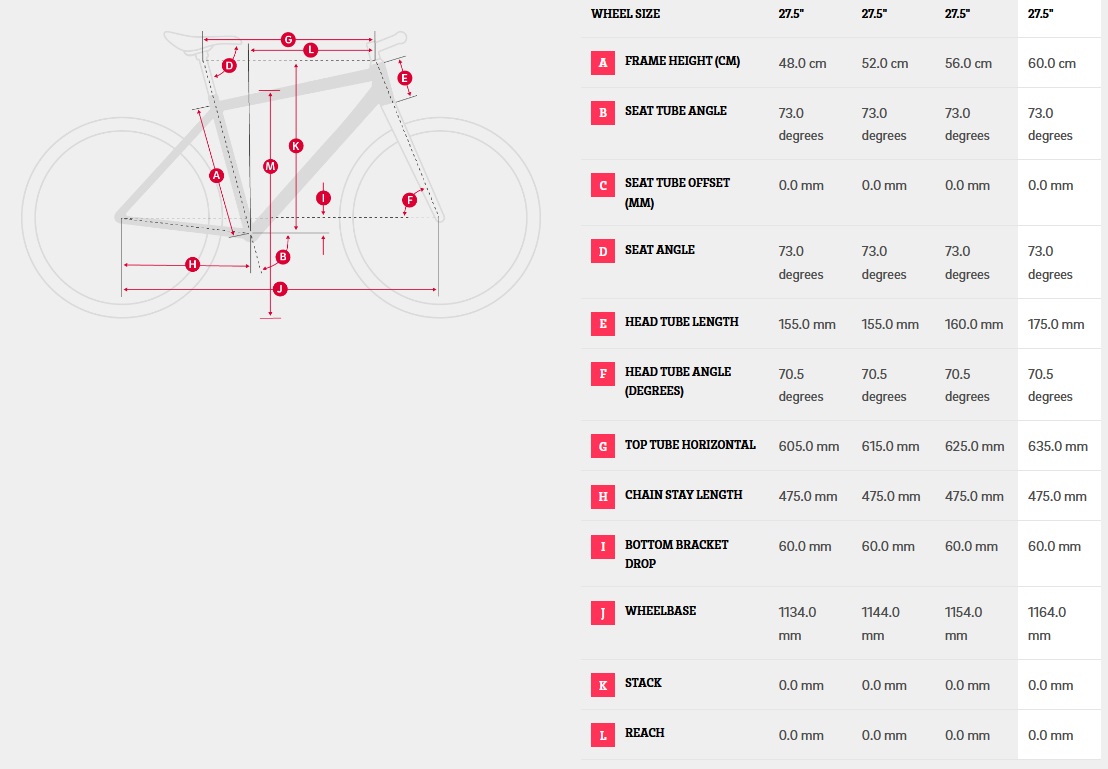
Task: Click the red B Seat Tube Angle icon
Action: 603,112
